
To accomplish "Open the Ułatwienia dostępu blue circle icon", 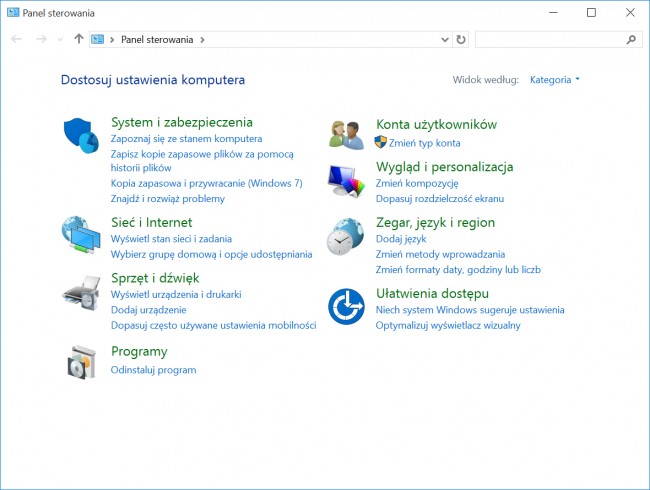I will coord(346,306).
